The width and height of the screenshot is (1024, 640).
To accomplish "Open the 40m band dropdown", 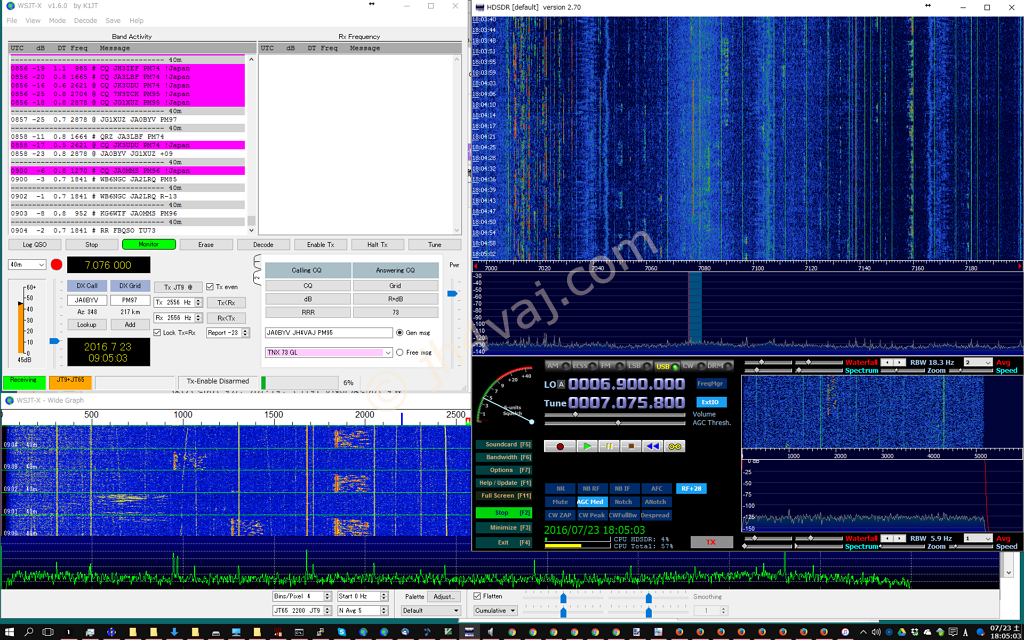I will (27, 264).
